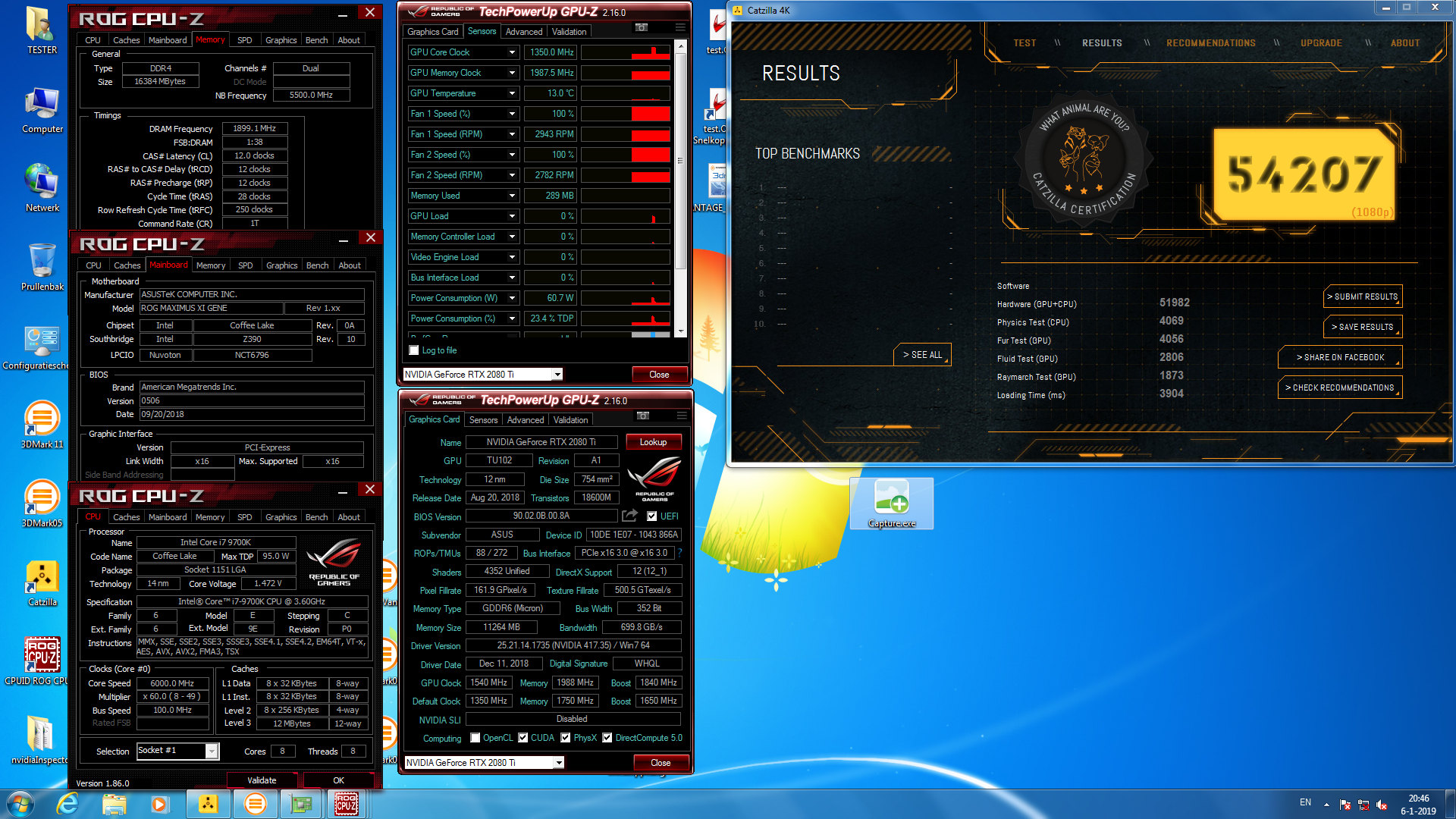Click the screenshot camera icon in GPU-Z Sensors window
Screen dimensions: 1456x819
point(642,27)
